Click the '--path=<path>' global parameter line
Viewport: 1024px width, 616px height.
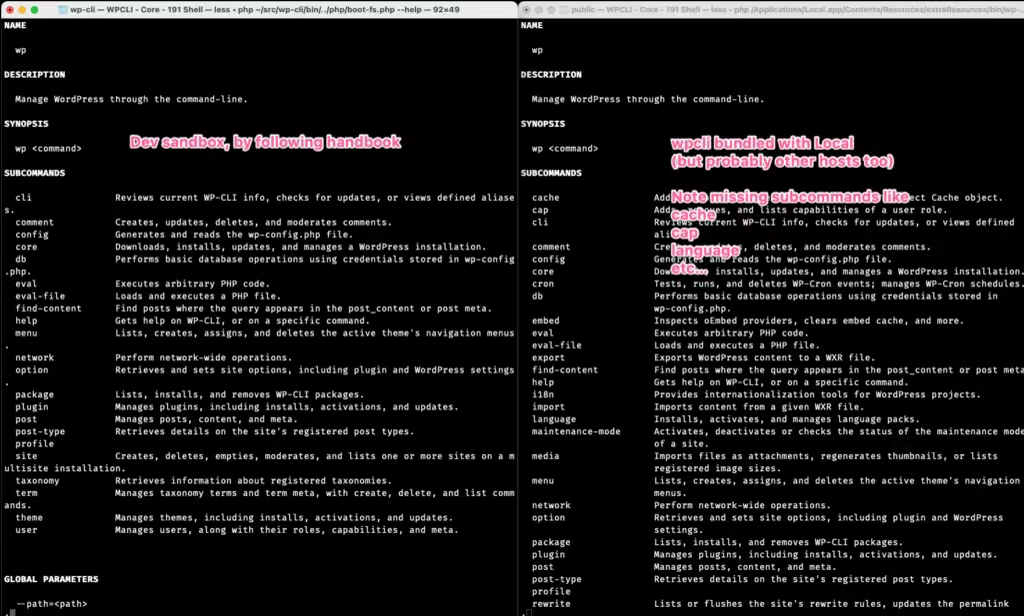(x=52, y=604)
